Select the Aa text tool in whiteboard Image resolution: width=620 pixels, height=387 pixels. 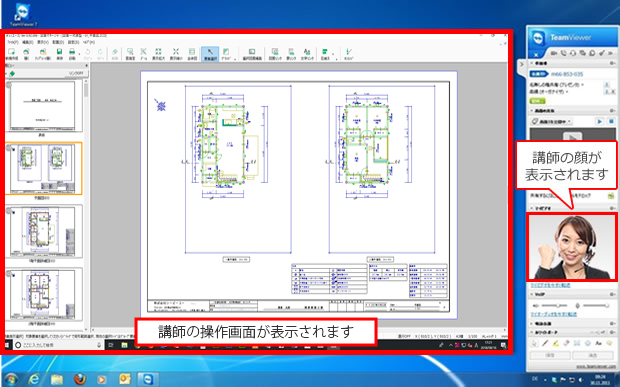tap(598, 343)
